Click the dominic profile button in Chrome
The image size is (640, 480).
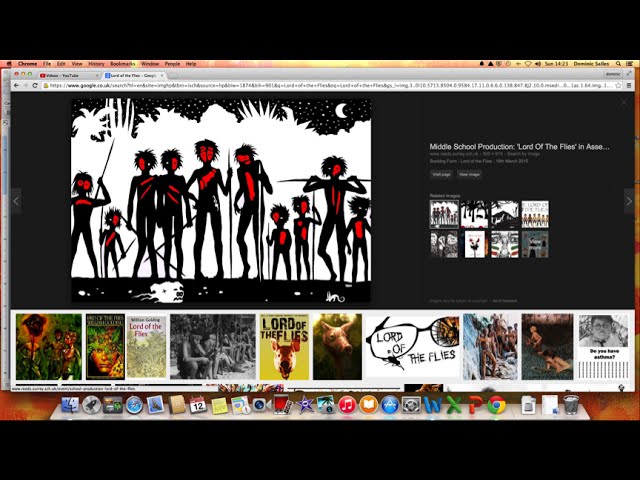(x=613, y=74)
